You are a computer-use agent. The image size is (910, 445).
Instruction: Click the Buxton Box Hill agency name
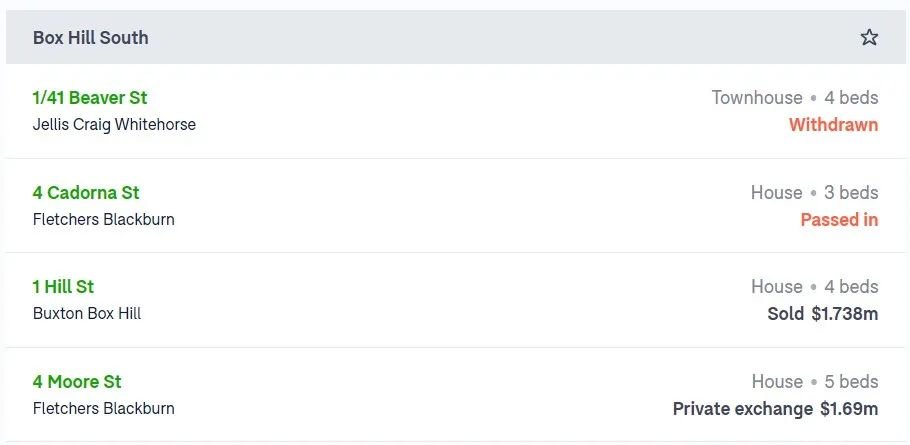tap(87, 313)
